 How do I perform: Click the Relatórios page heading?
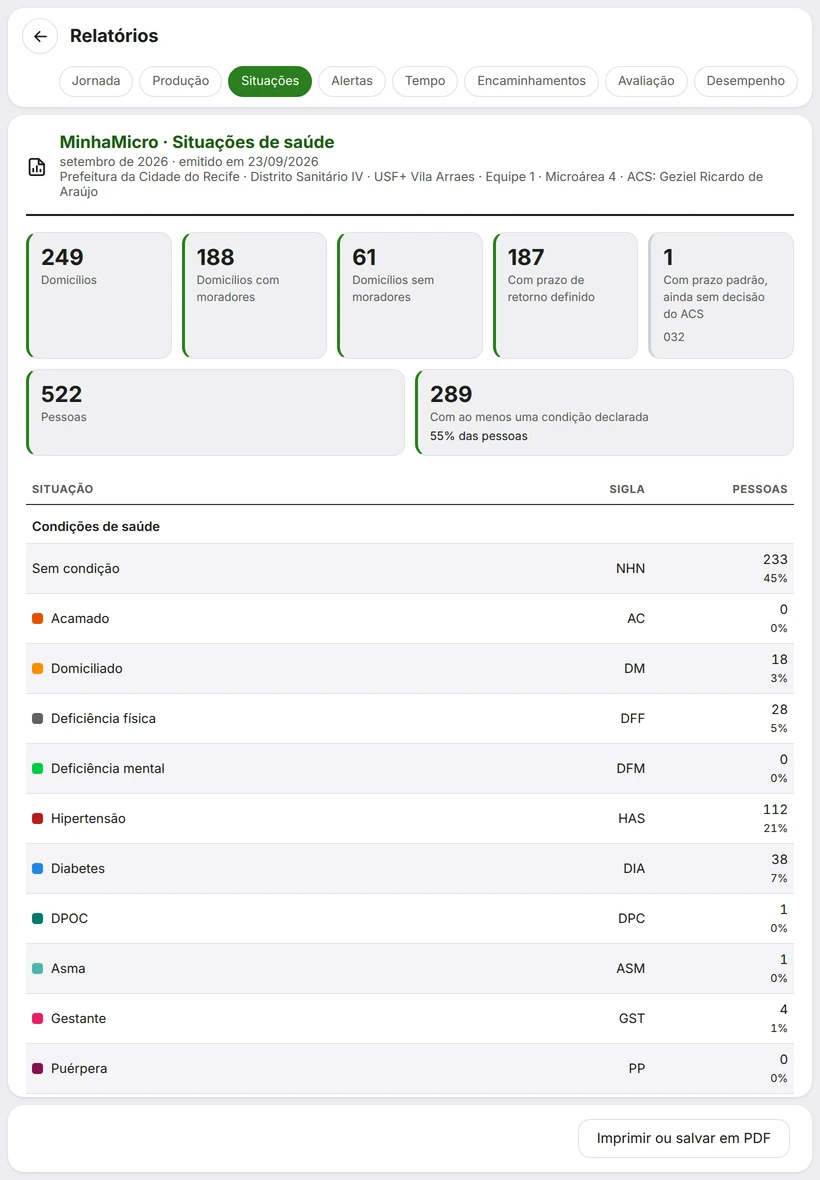114,36
